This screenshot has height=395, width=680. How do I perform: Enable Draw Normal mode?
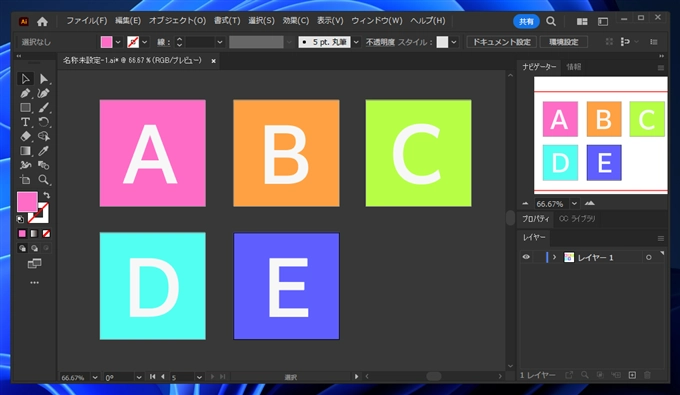[22, 248]
